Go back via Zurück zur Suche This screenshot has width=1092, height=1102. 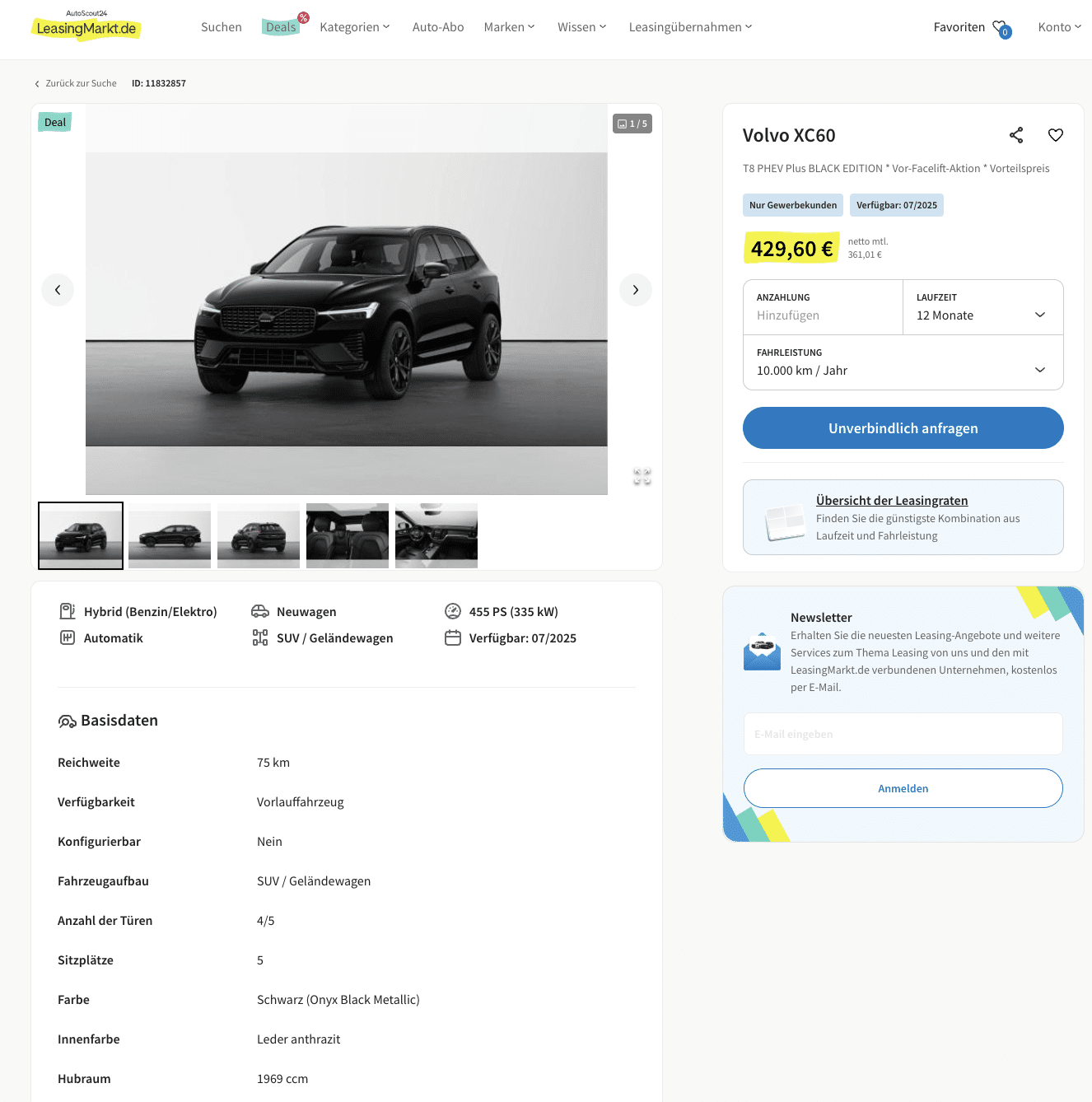(x=81, y=84)
